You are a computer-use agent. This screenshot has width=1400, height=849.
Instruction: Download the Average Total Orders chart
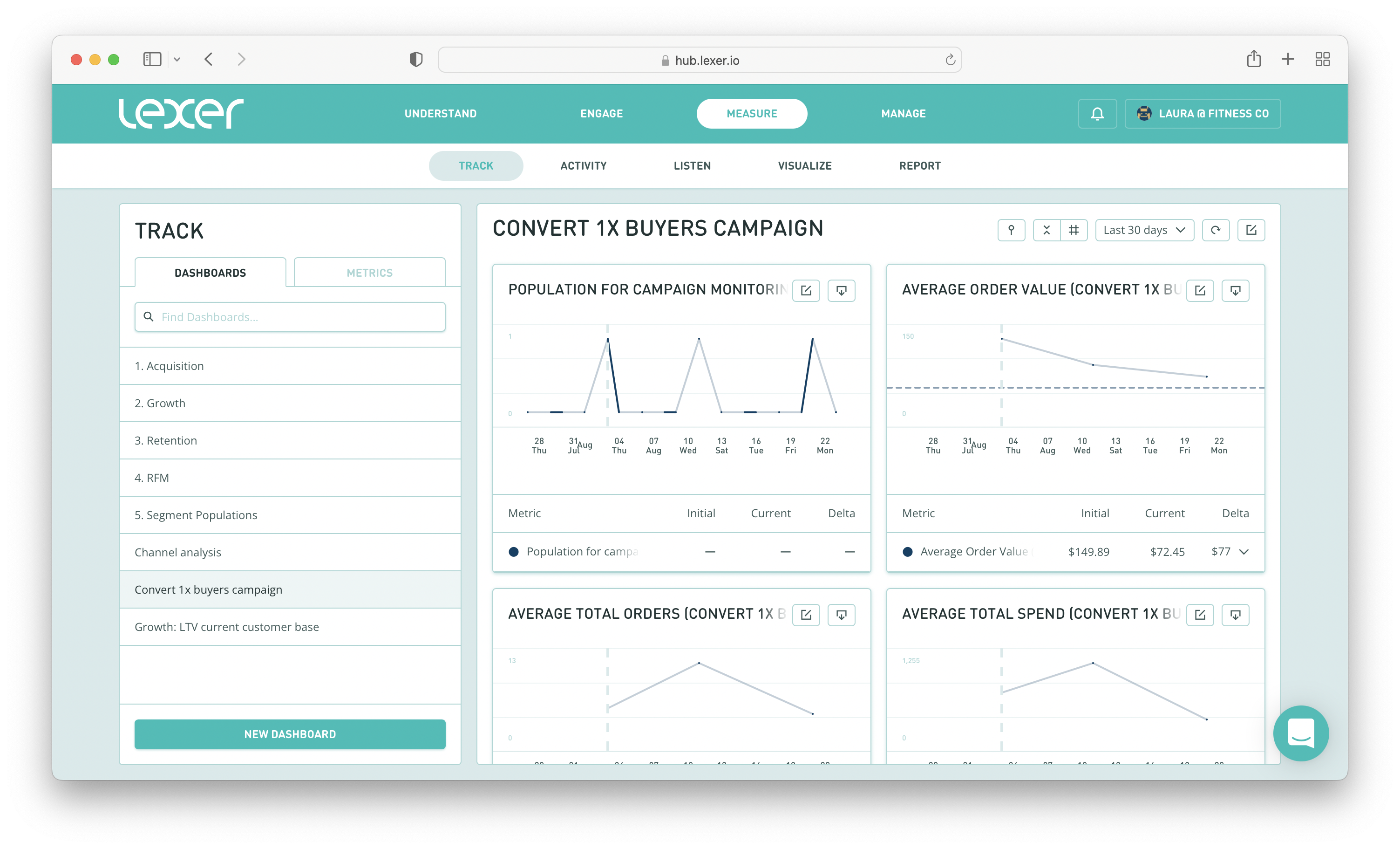pyautogui.click(x=841, y=615)
